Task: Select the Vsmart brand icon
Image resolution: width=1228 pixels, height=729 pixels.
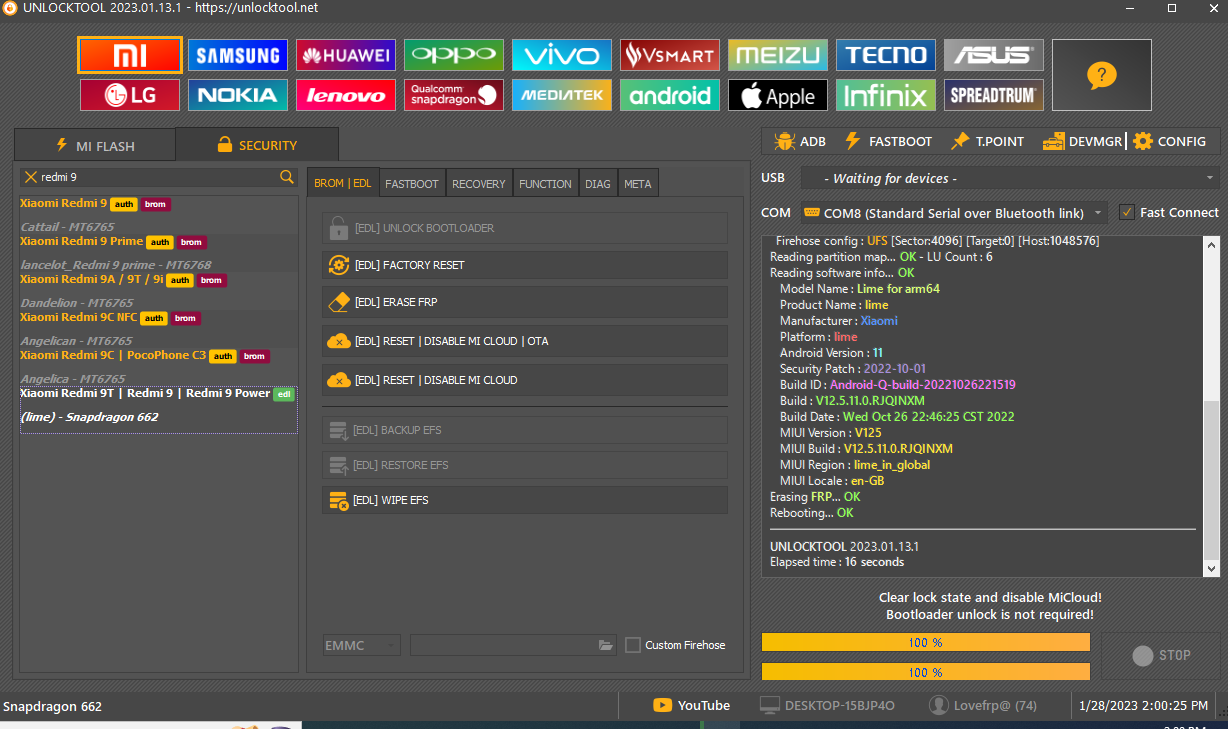Action: pos(670,55)
